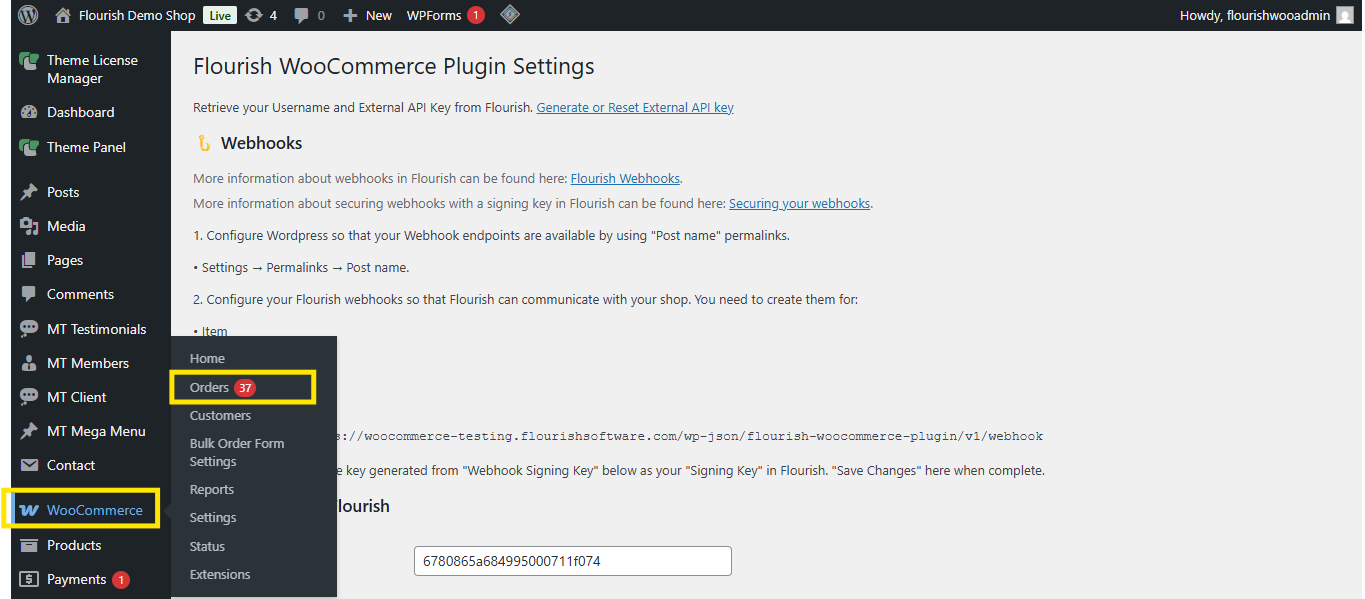The image size is (1365, 599).
Task: Click the Media icon in sidebar
Action: tap(29, 226)
